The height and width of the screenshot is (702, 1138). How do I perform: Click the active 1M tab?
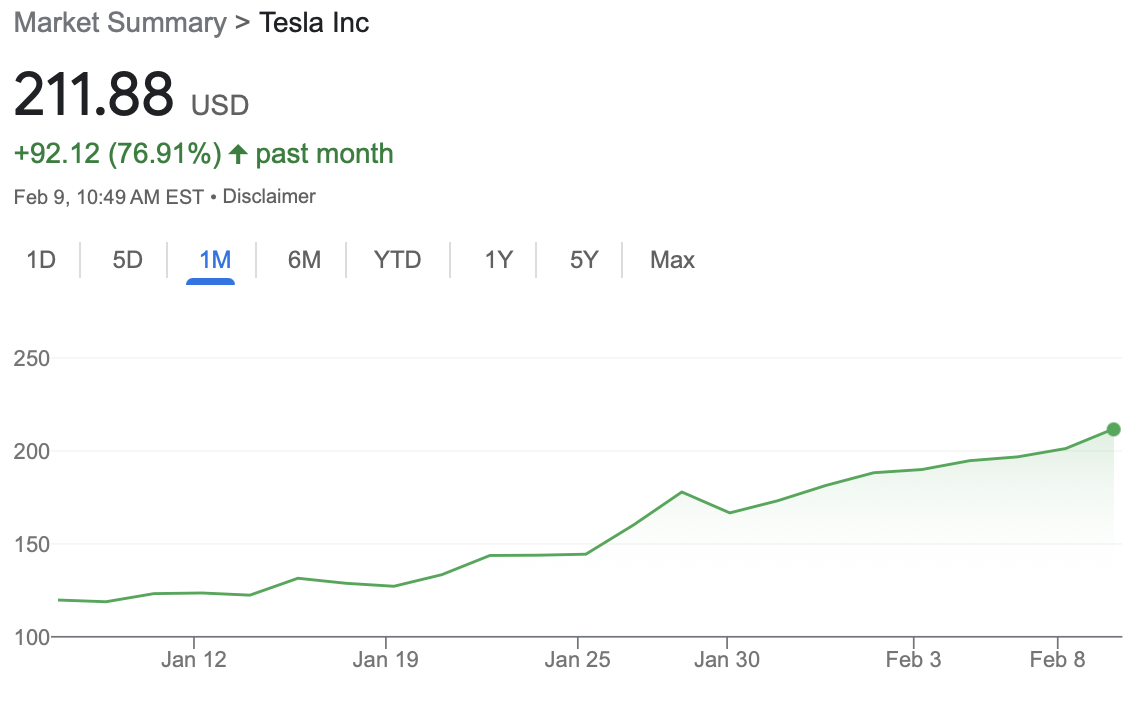pos(215,261)
